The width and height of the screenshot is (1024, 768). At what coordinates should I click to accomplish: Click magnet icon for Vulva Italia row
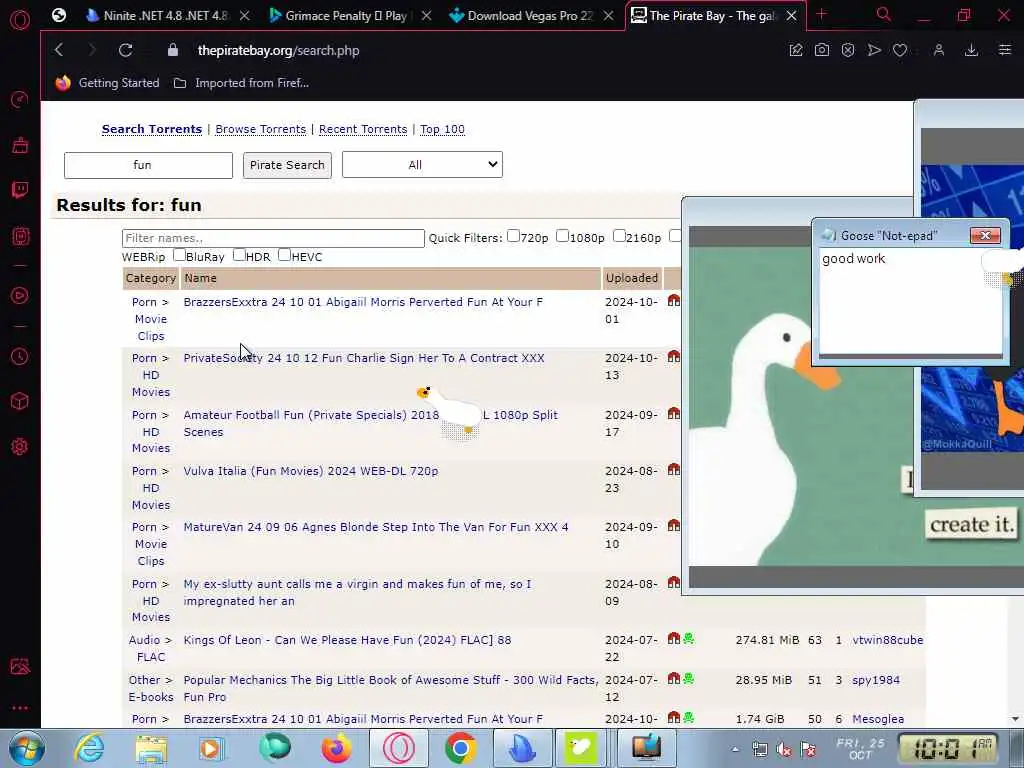pyautogui.click(x=673, y=470)
